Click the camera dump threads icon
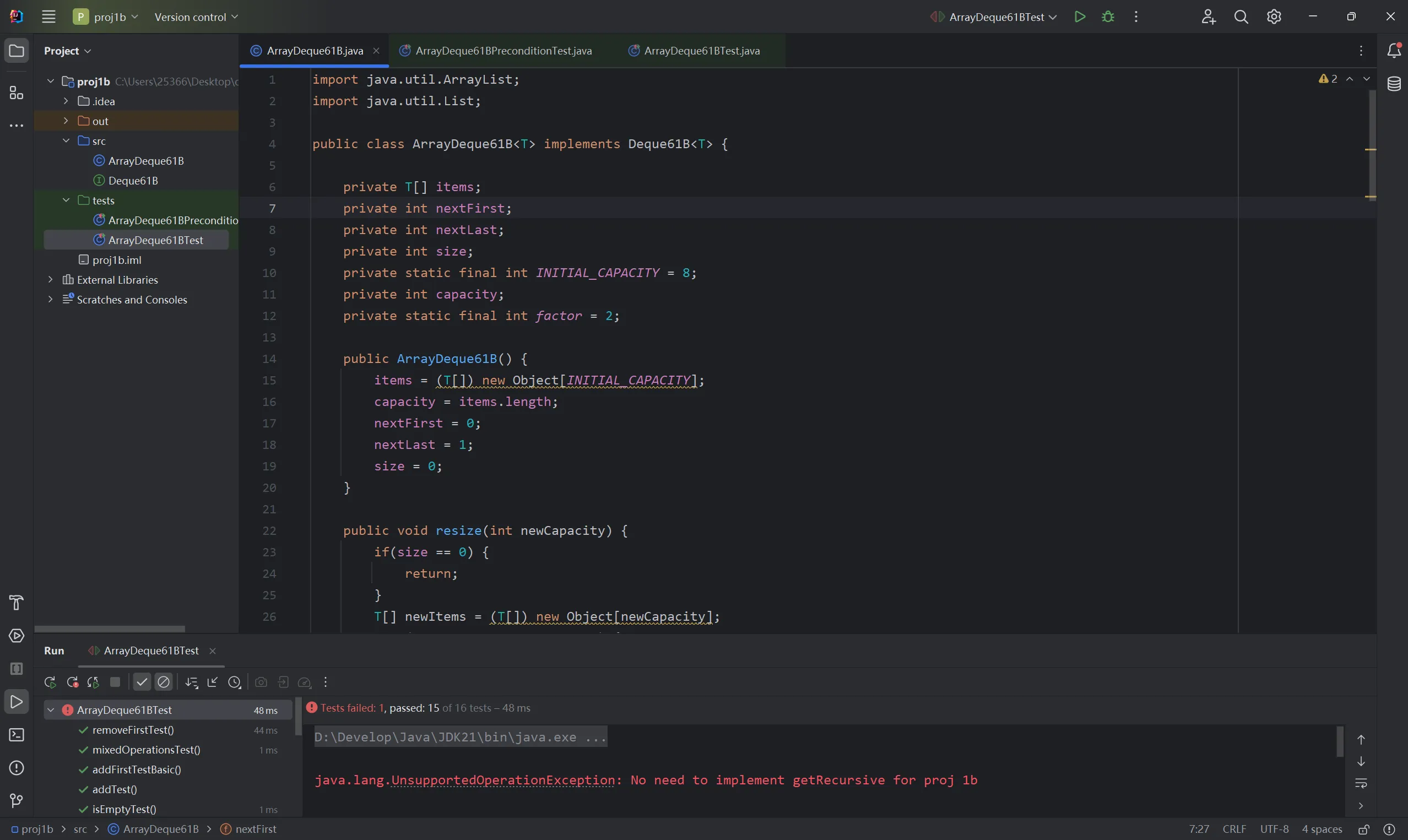This screenshot has width=1408, height=840. (x=261, y=682)
